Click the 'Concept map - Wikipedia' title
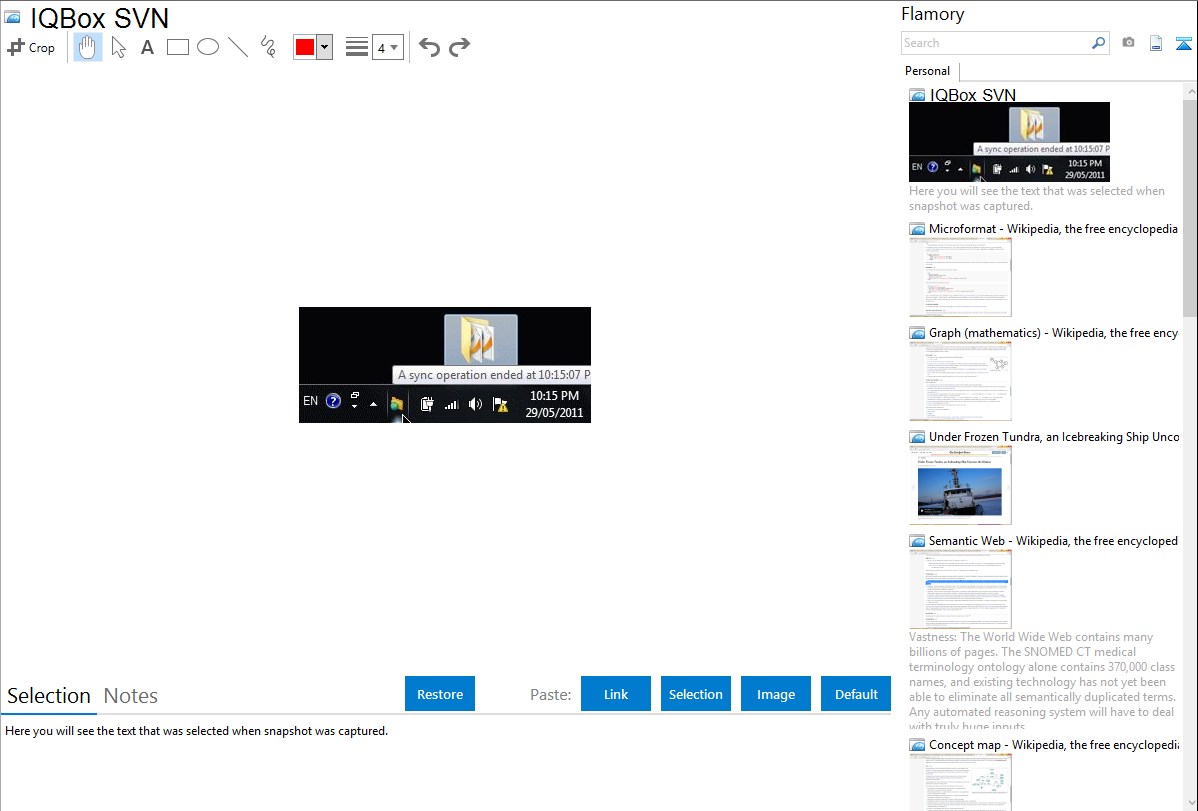The height and width of the screenshot is (811, 1198). (x=1053, y=744)
